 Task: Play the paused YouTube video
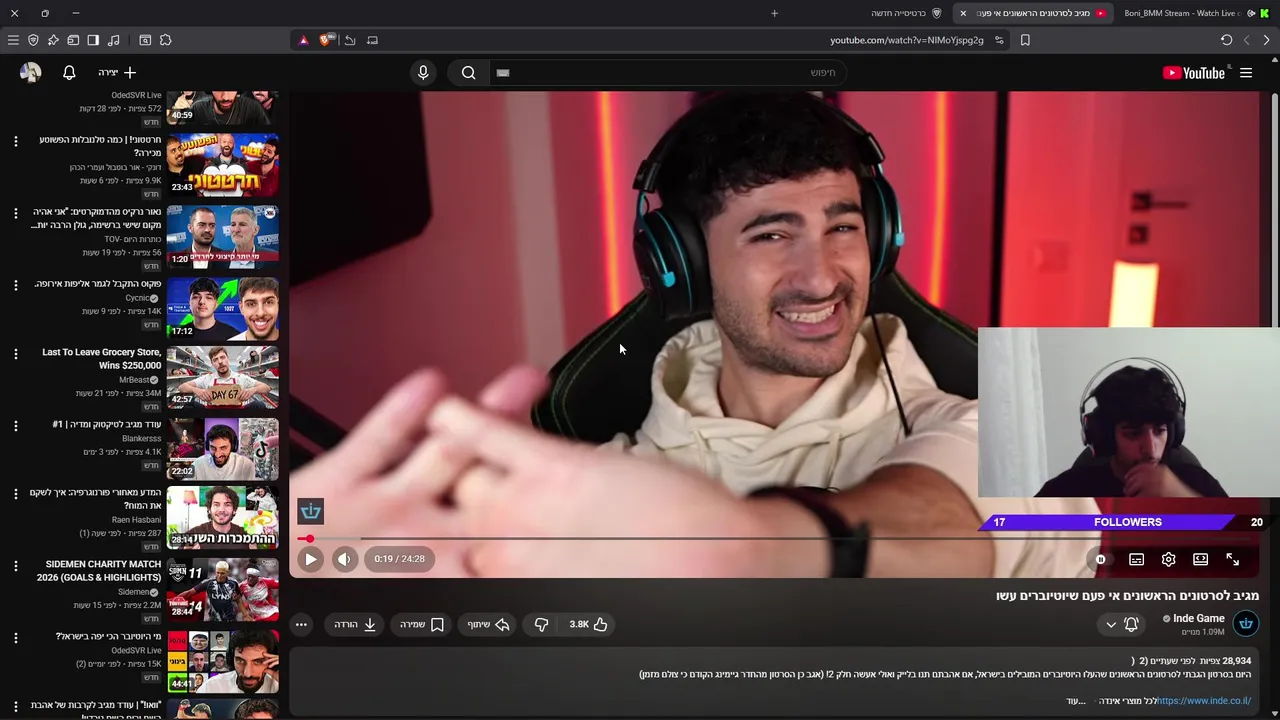[x=310, y=559]
